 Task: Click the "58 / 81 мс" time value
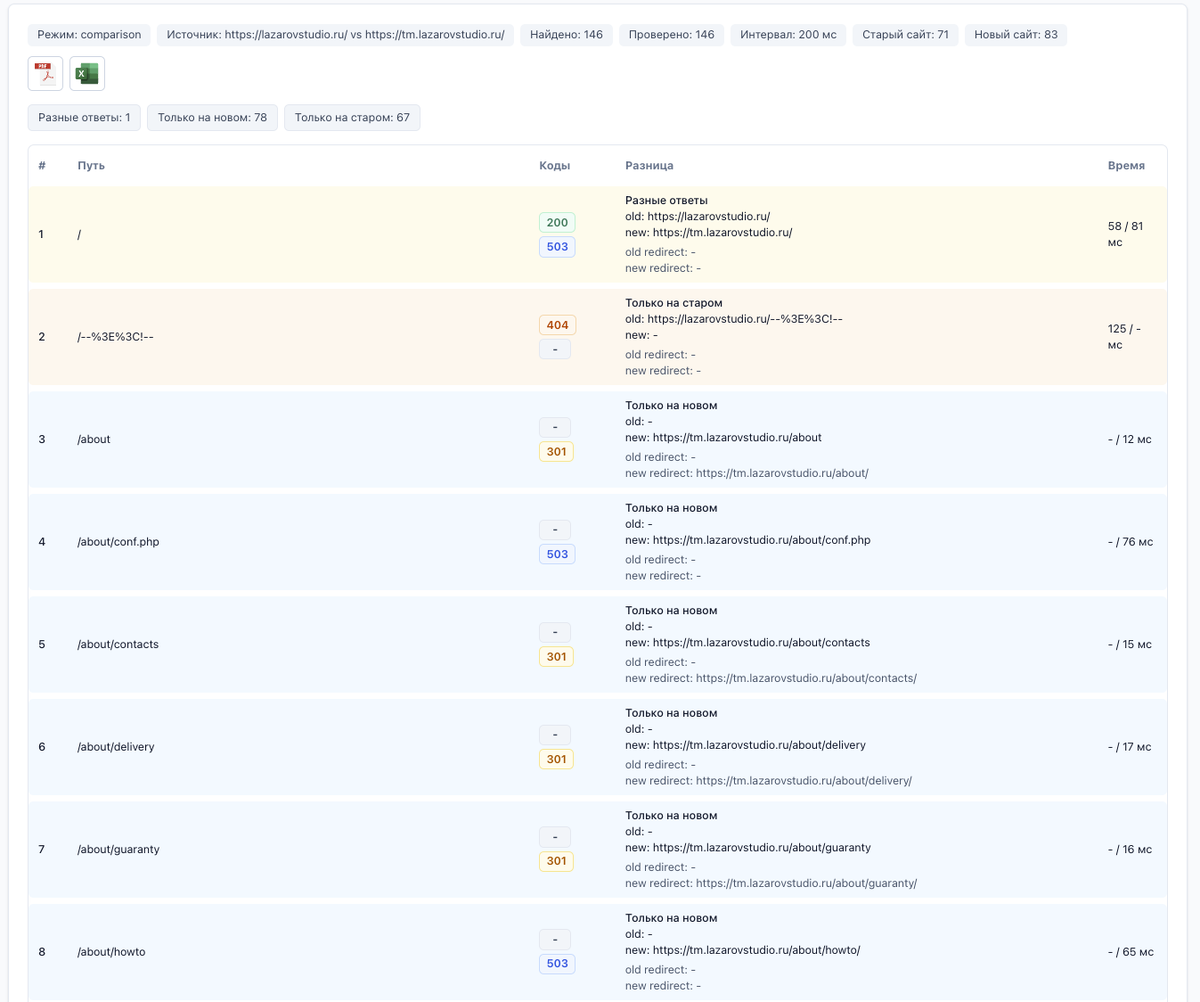(1125, 234)
